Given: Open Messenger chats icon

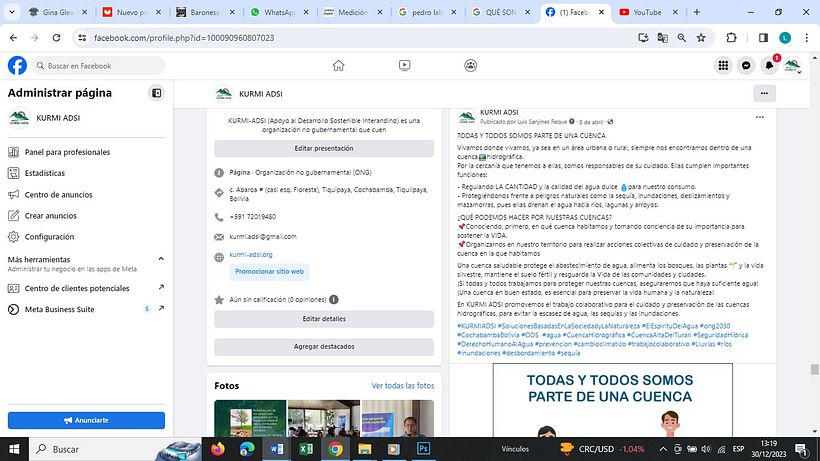Looking at the screenshot, I should pyautogui.click(x=746, y=65).
